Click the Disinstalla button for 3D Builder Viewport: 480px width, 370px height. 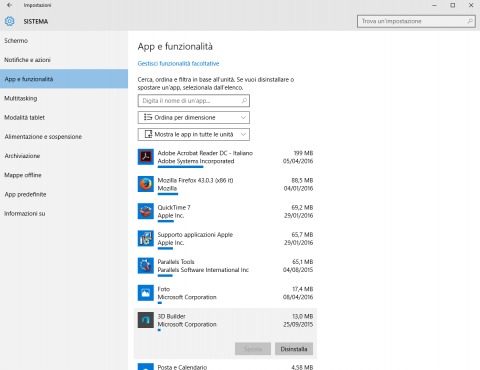[x=294, y=349]
